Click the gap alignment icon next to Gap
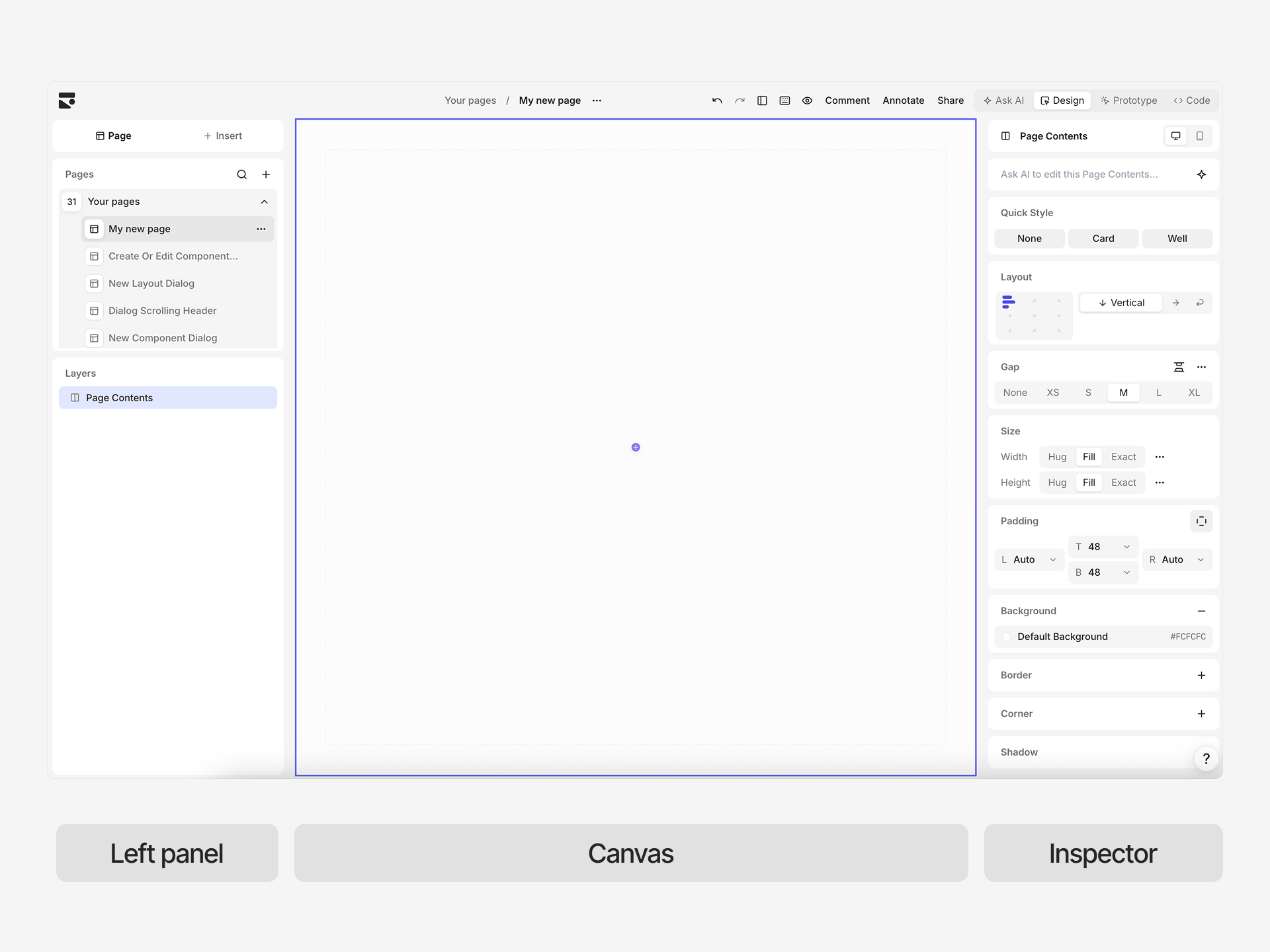The width and height of the screenshot is (1270, 952). [x=1179, y=367]
